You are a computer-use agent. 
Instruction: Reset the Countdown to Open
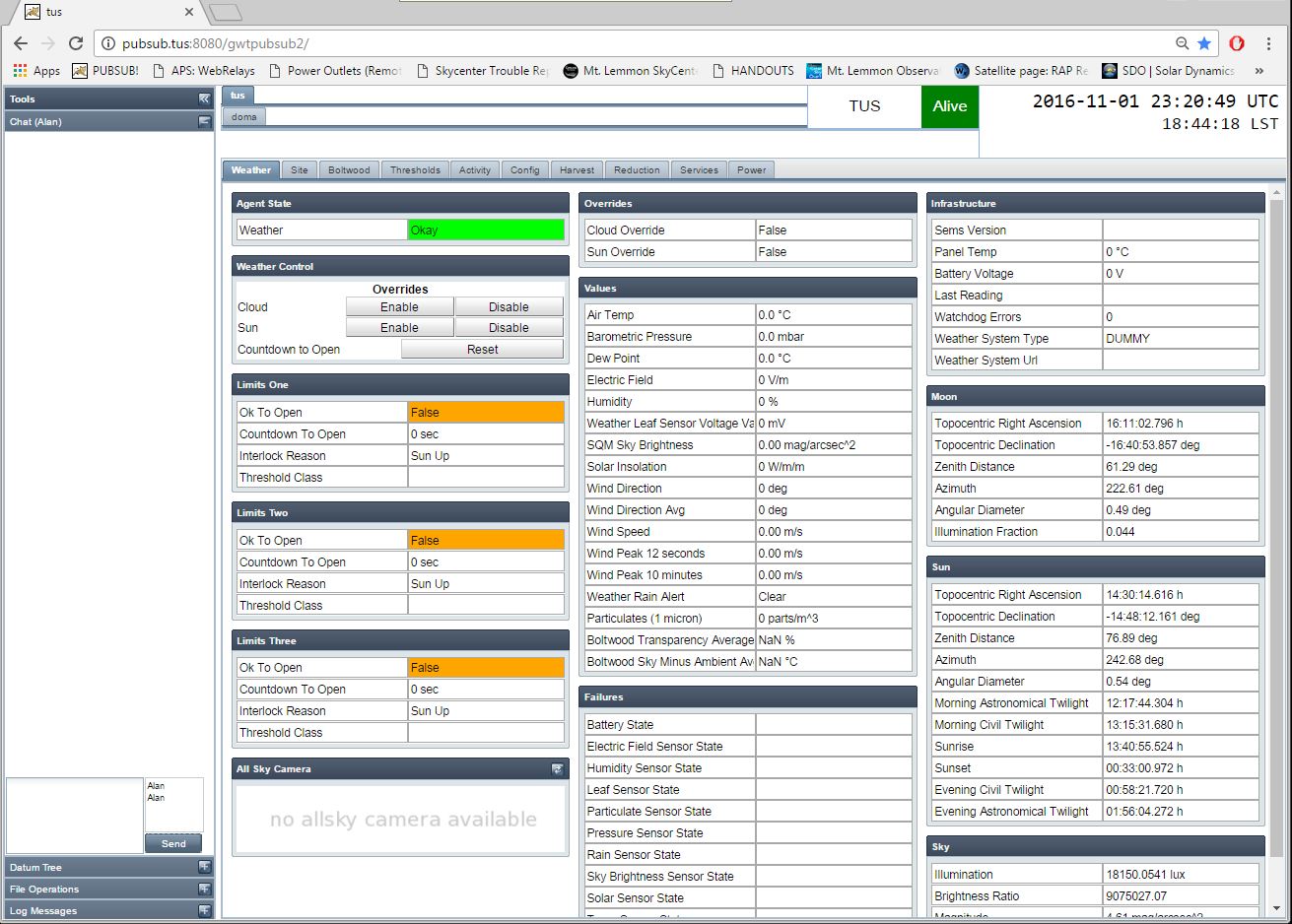[482, 350]
